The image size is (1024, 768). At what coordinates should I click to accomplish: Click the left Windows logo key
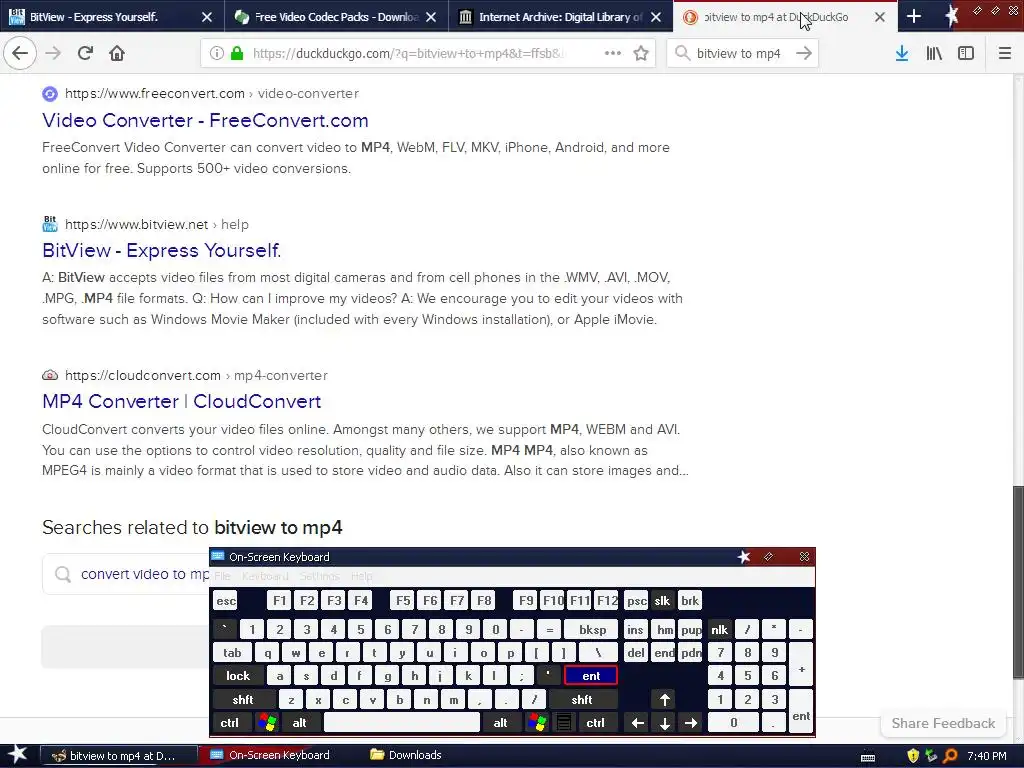[266, 723]
